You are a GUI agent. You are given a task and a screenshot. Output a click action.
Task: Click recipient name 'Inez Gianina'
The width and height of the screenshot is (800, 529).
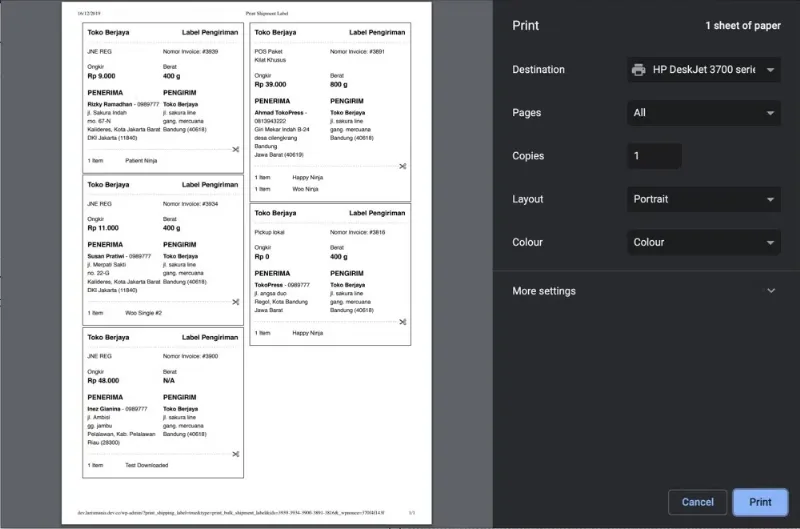(x=104, y=409)
